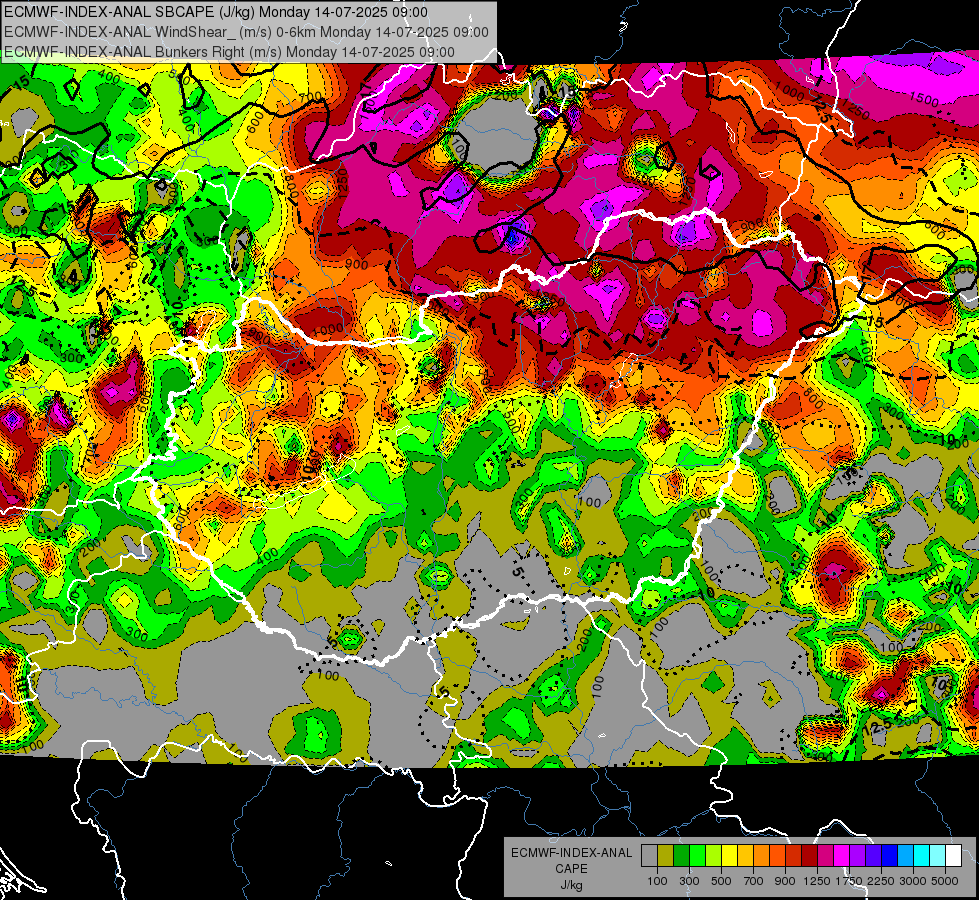The width and height of the screenshot is (979, 900).
Task: Click the SBCAPE (J/kg) title line
Action: (x=216, y=12)
